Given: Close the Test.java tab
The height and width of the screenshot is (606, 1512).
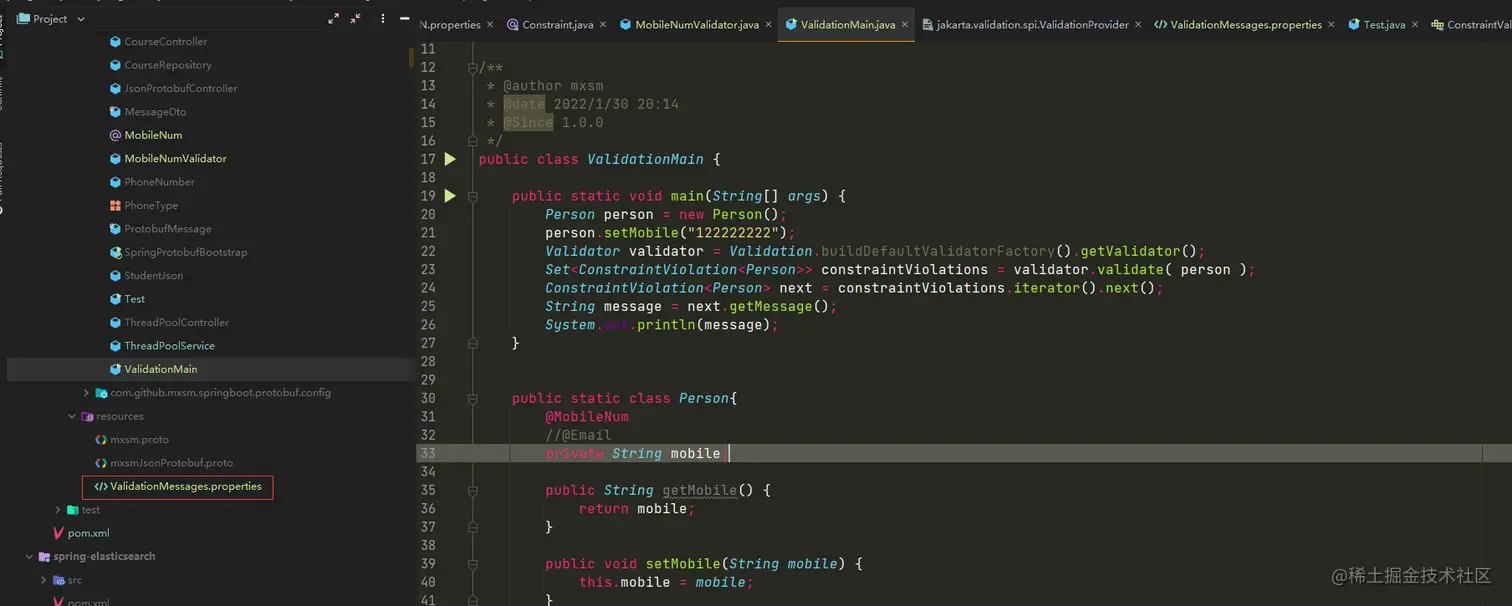Looking at the screenshot, I should (1415, 25).
